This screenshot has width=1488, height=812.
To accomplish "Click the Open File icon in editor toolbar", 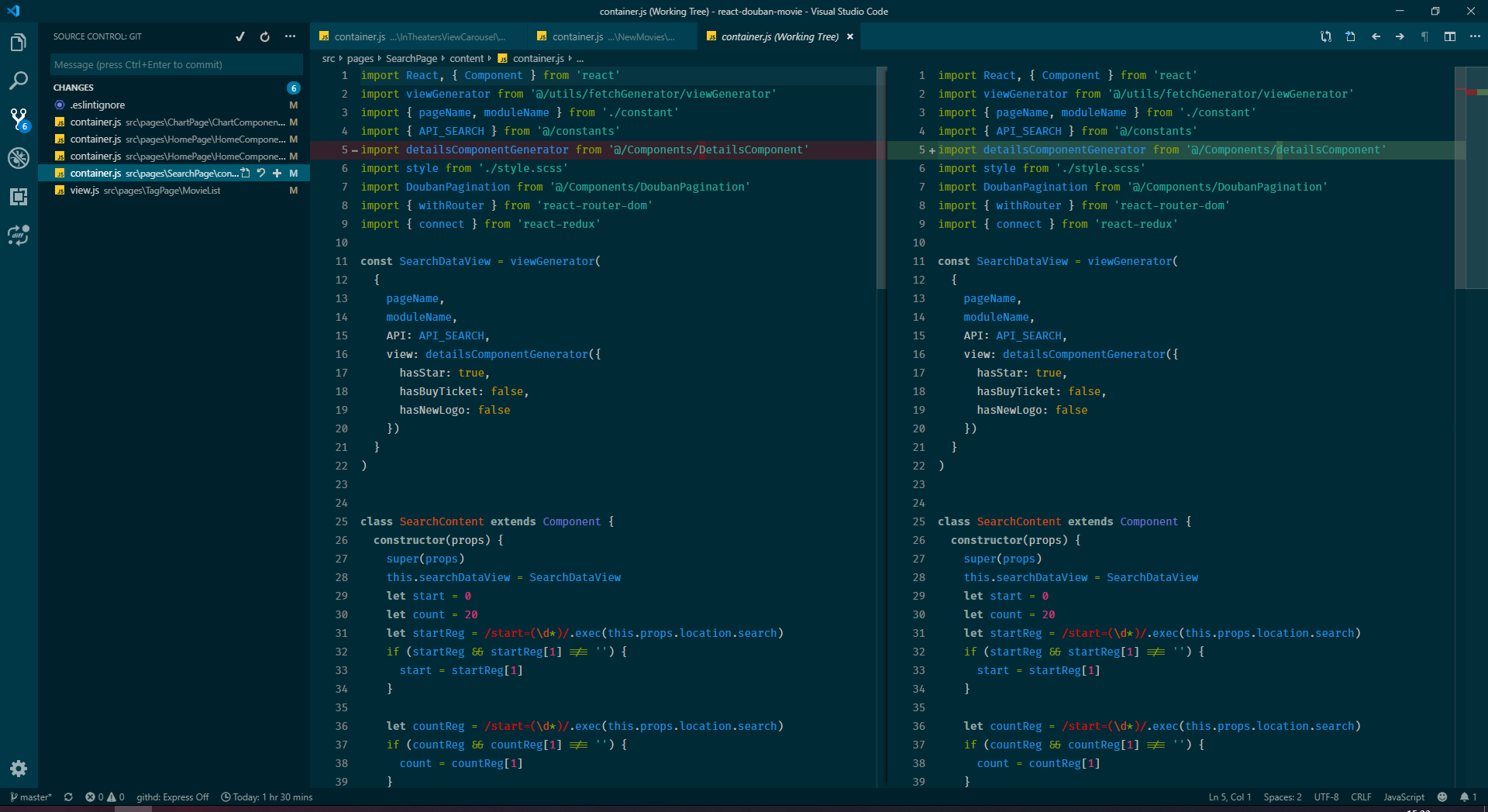I will (1351, 36).
